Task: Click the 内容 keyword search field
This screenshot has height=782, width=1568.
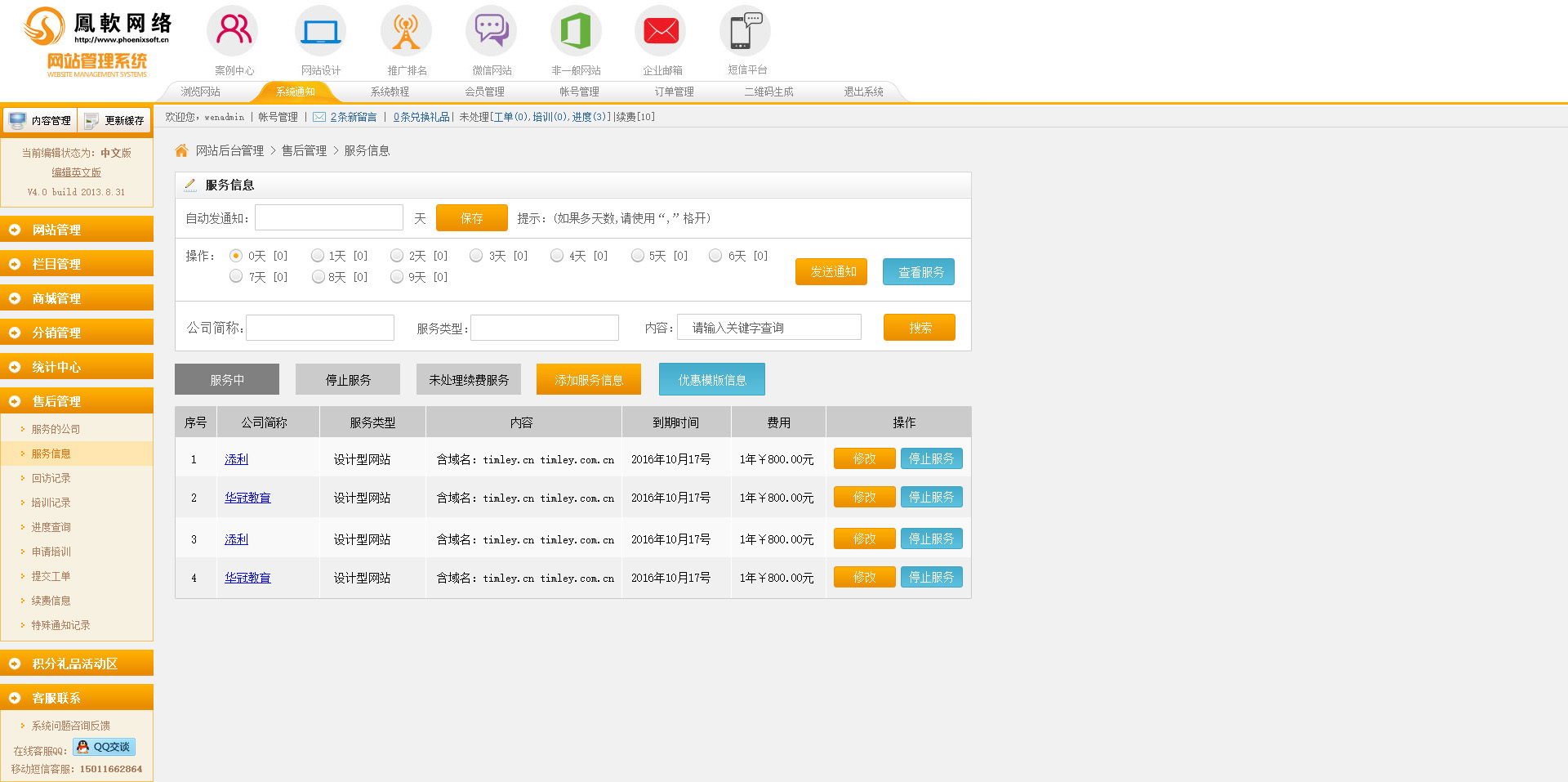Action: [768, 328]
